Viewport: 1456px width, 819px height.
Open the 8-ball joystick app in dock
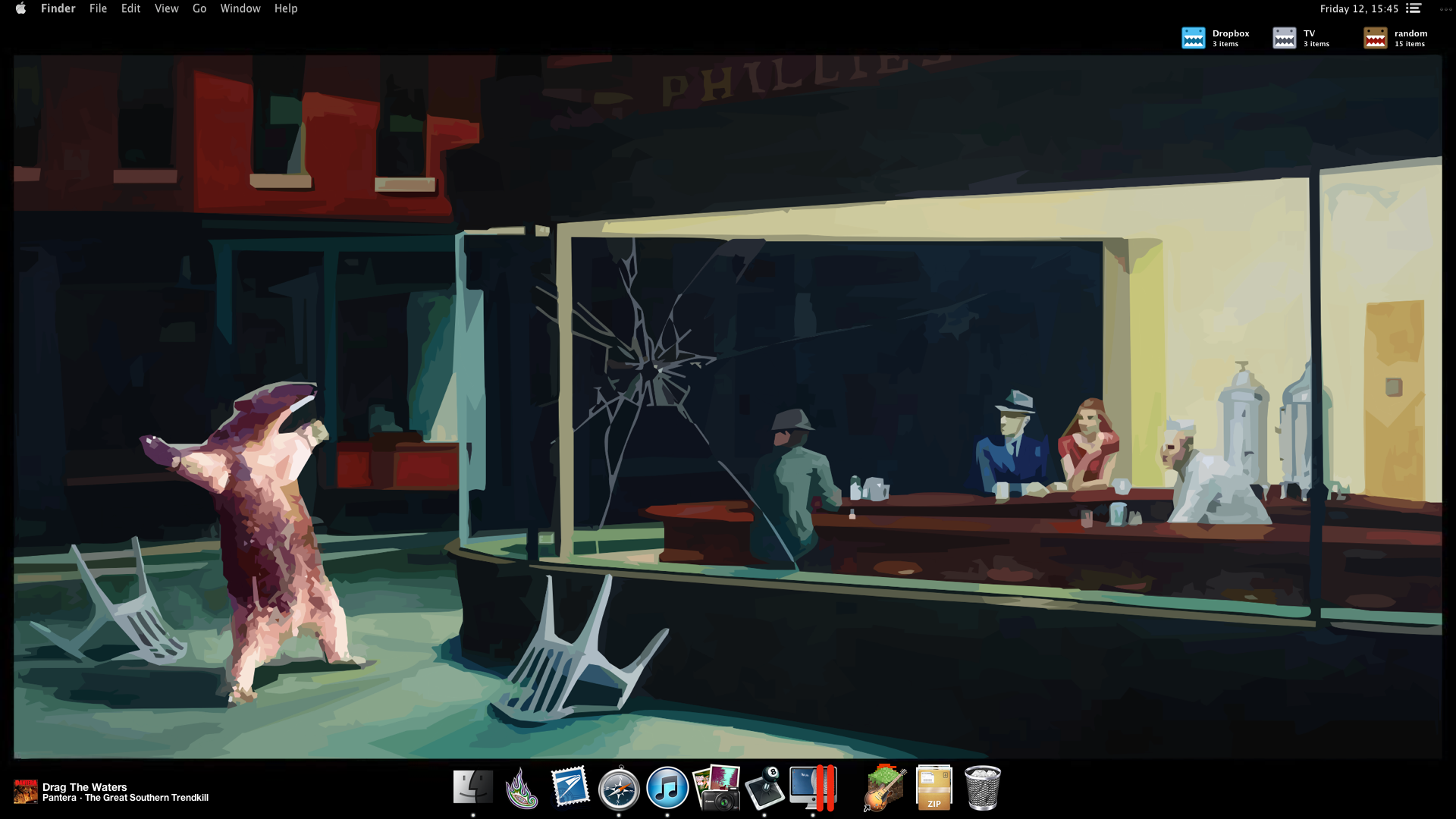tap(764, 789)
